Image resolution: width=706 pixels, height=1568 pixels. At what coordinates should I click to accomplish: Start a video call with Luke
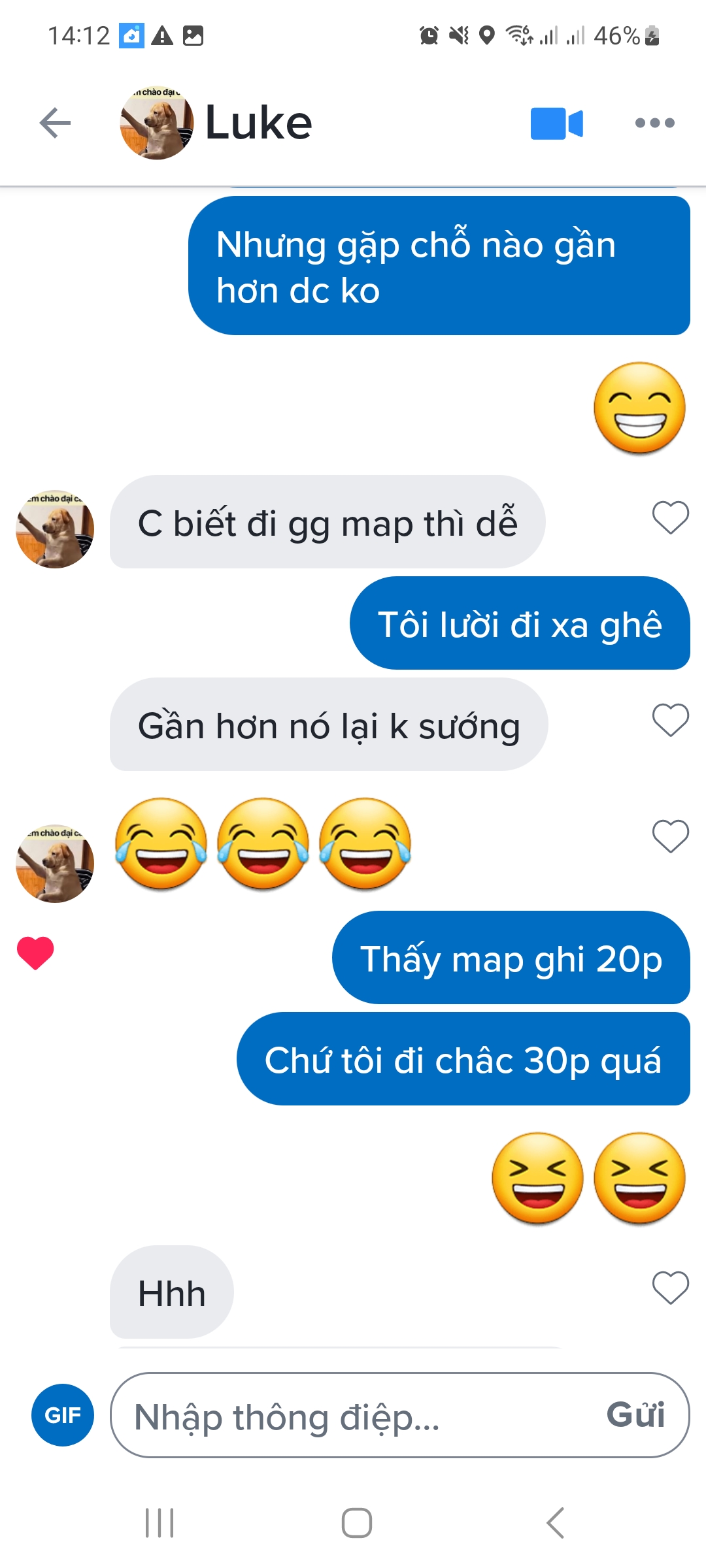point(556,123)
